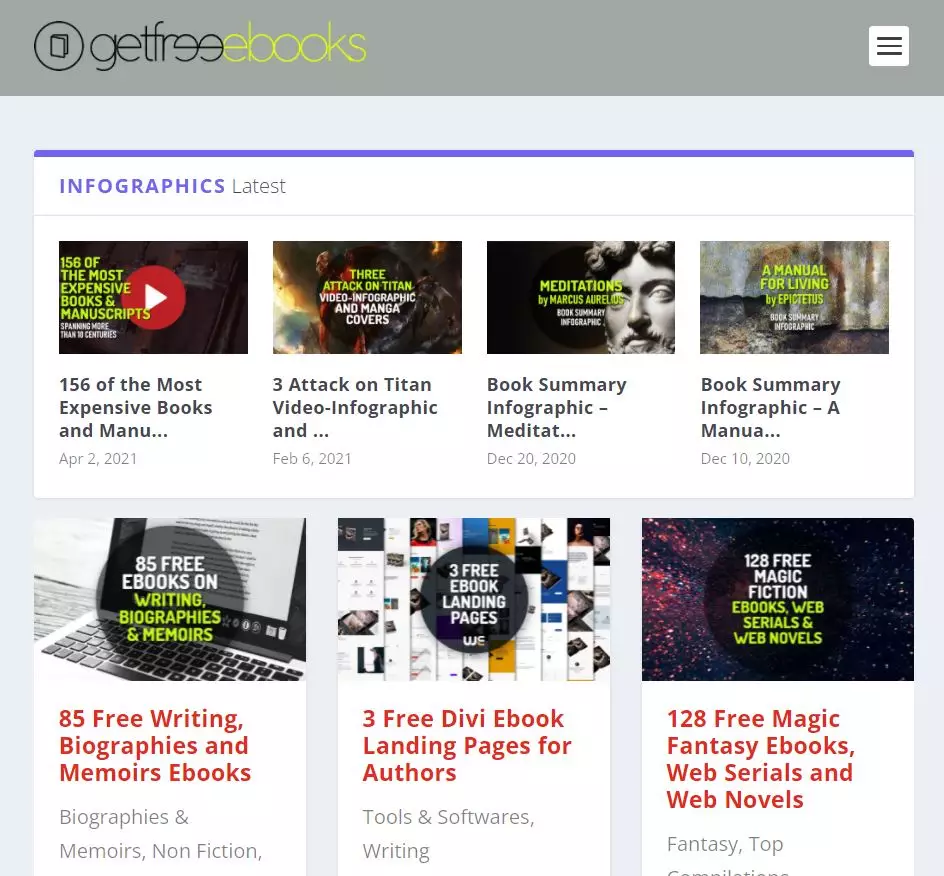Click the Fantasy category link
Viewport: 944px width, 876px height.
(x=702, y=843)
